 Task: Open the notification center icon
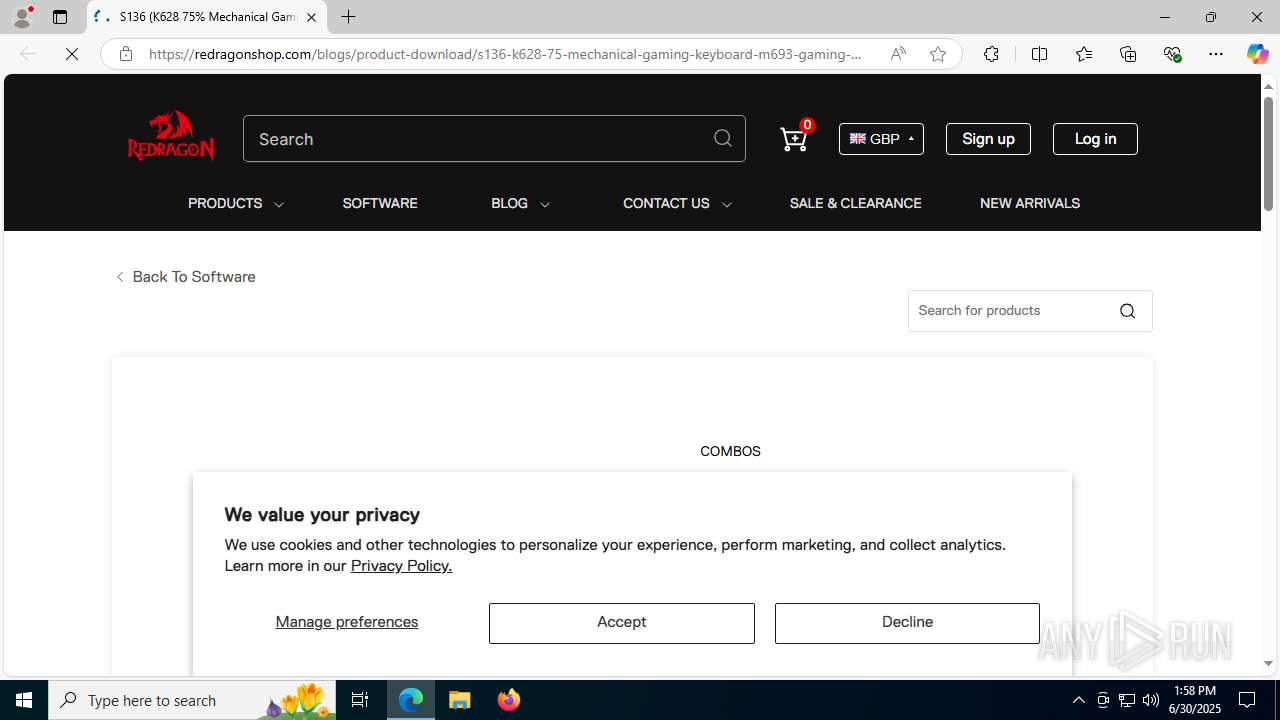[1247, 700]
